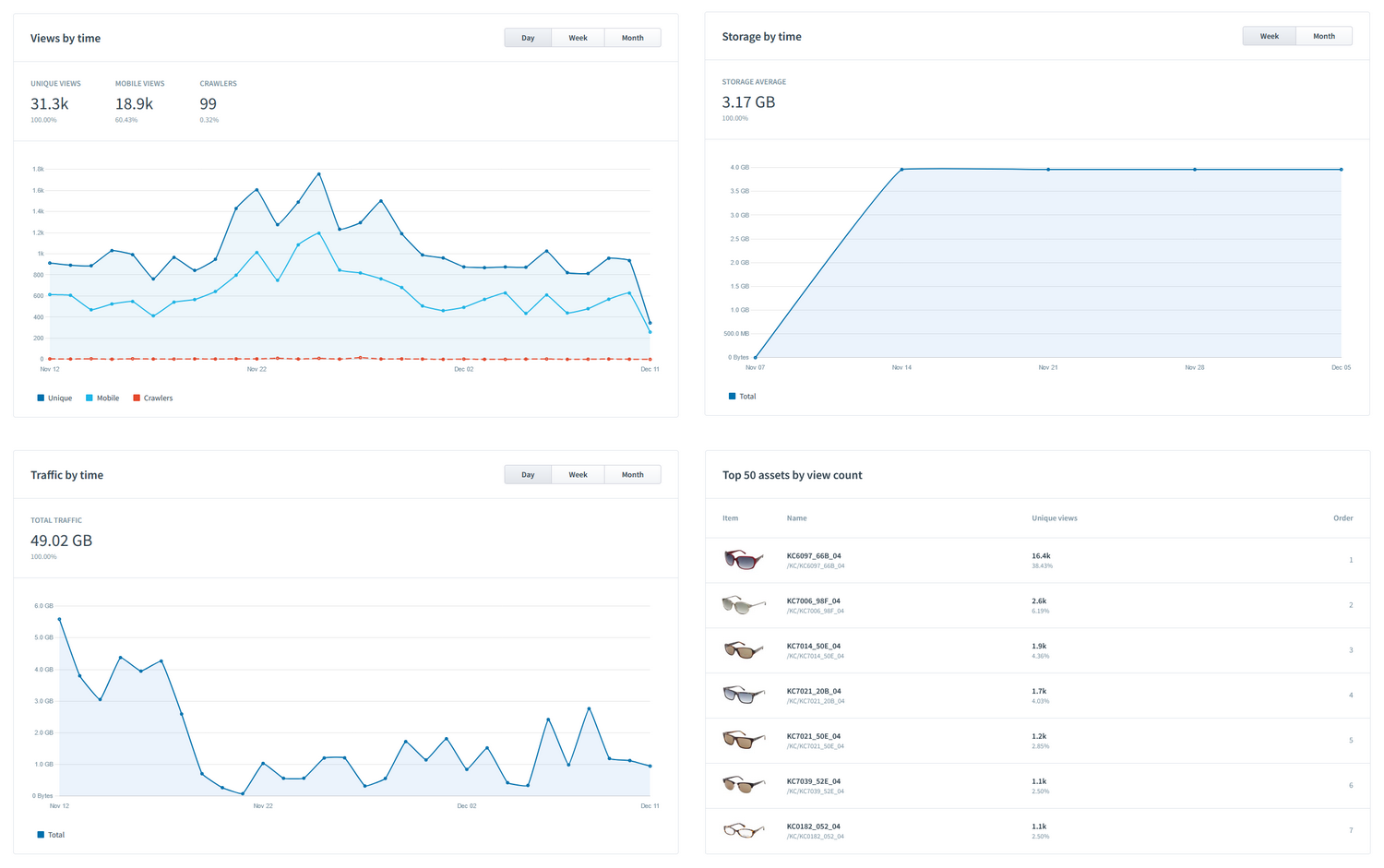Open the KC7021_20B_04 asset name
1384x868 pixels.
(x=814, y=691)
